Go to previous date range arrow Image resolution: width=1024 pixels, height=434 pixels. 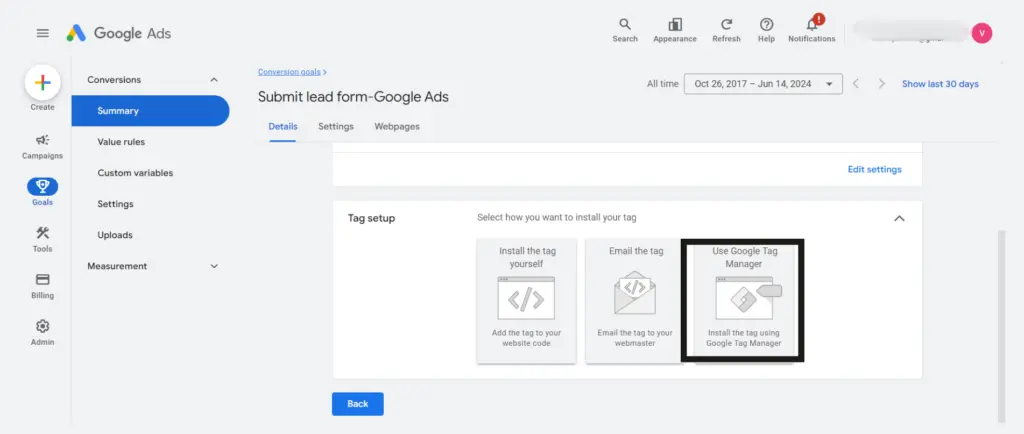(x=856, y=84)
